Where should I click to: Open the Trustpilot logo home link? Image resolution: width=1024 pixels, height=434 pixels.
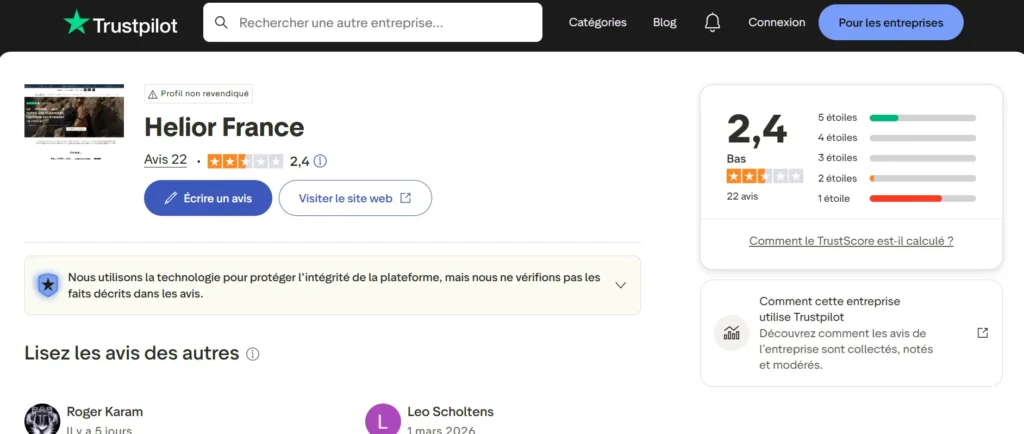point(121,23)
